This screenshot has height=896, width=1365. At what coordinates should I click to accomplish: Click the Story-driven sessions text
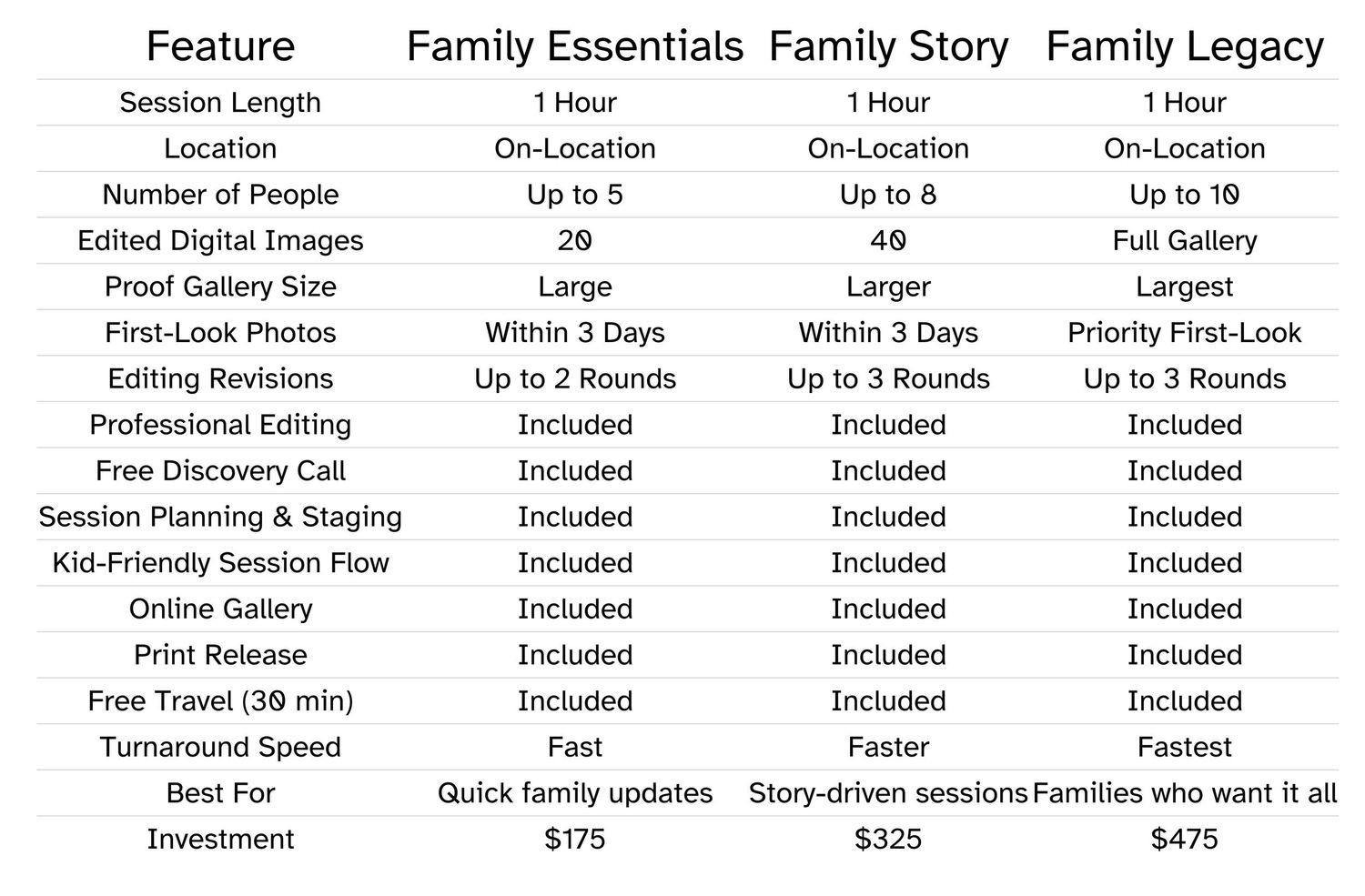point(888,793)
